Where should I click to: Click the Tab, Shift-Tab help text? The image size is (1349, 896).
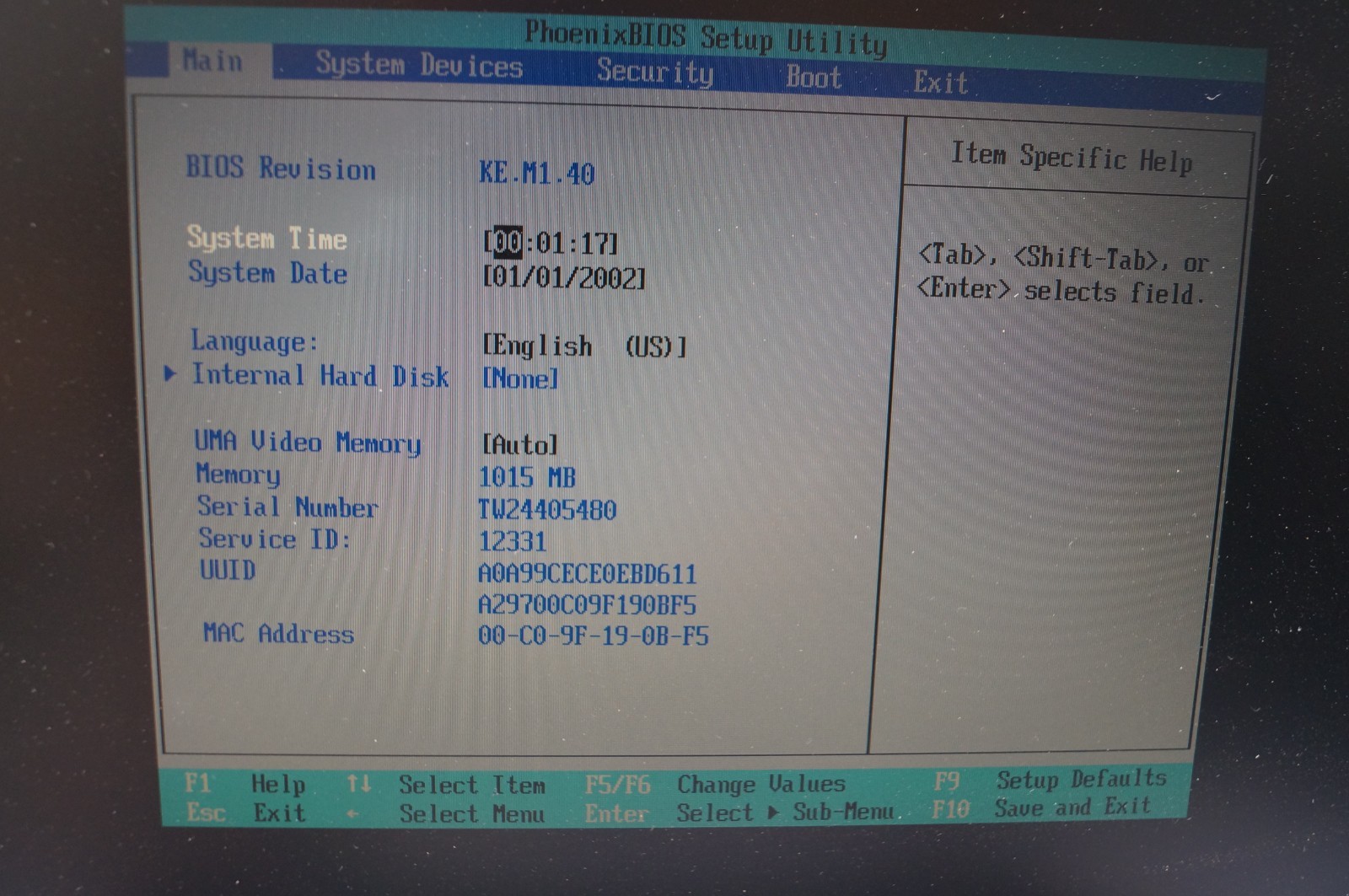pos(1063,276)
